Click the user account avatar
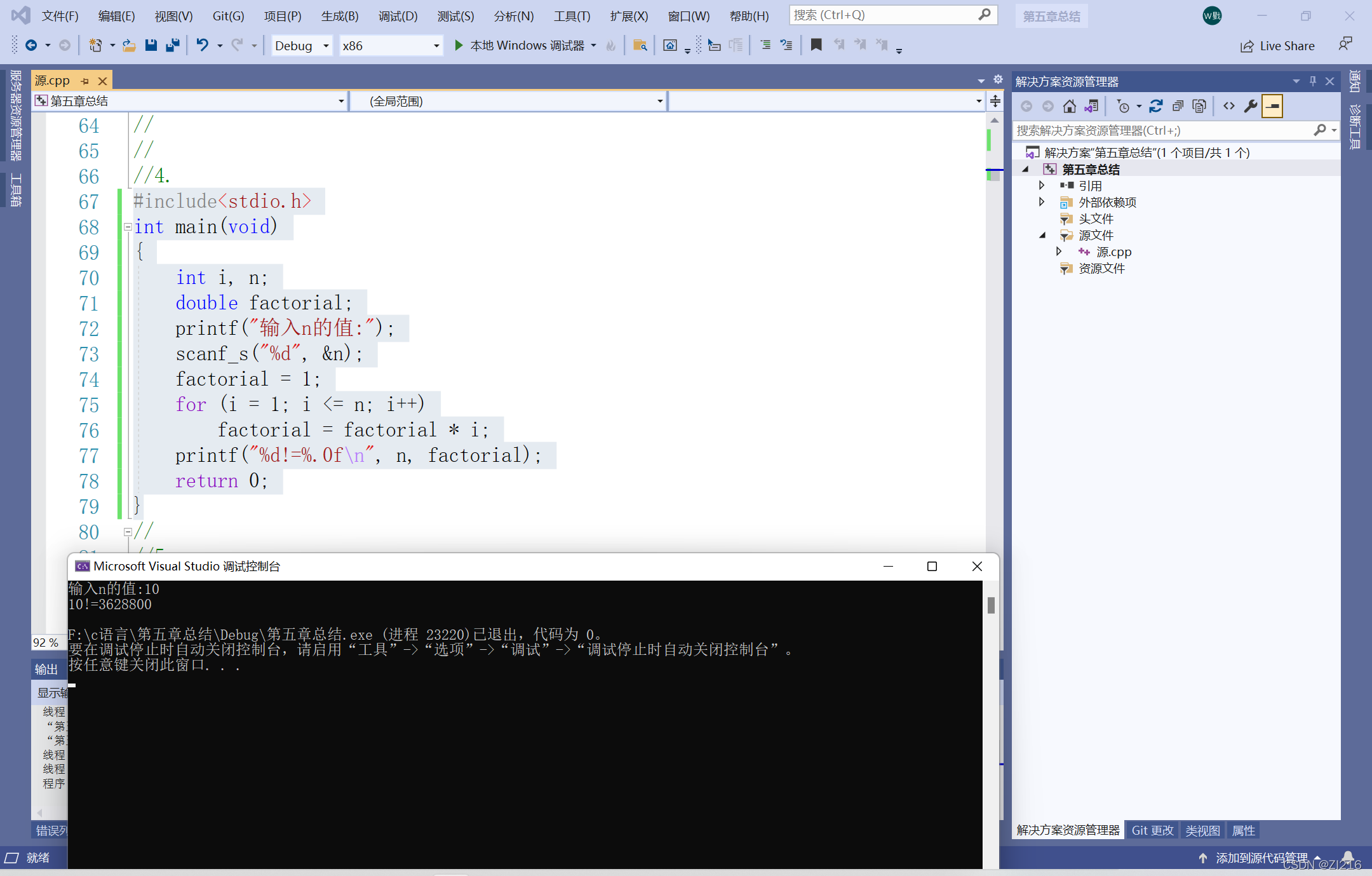 coord(1212,16)
